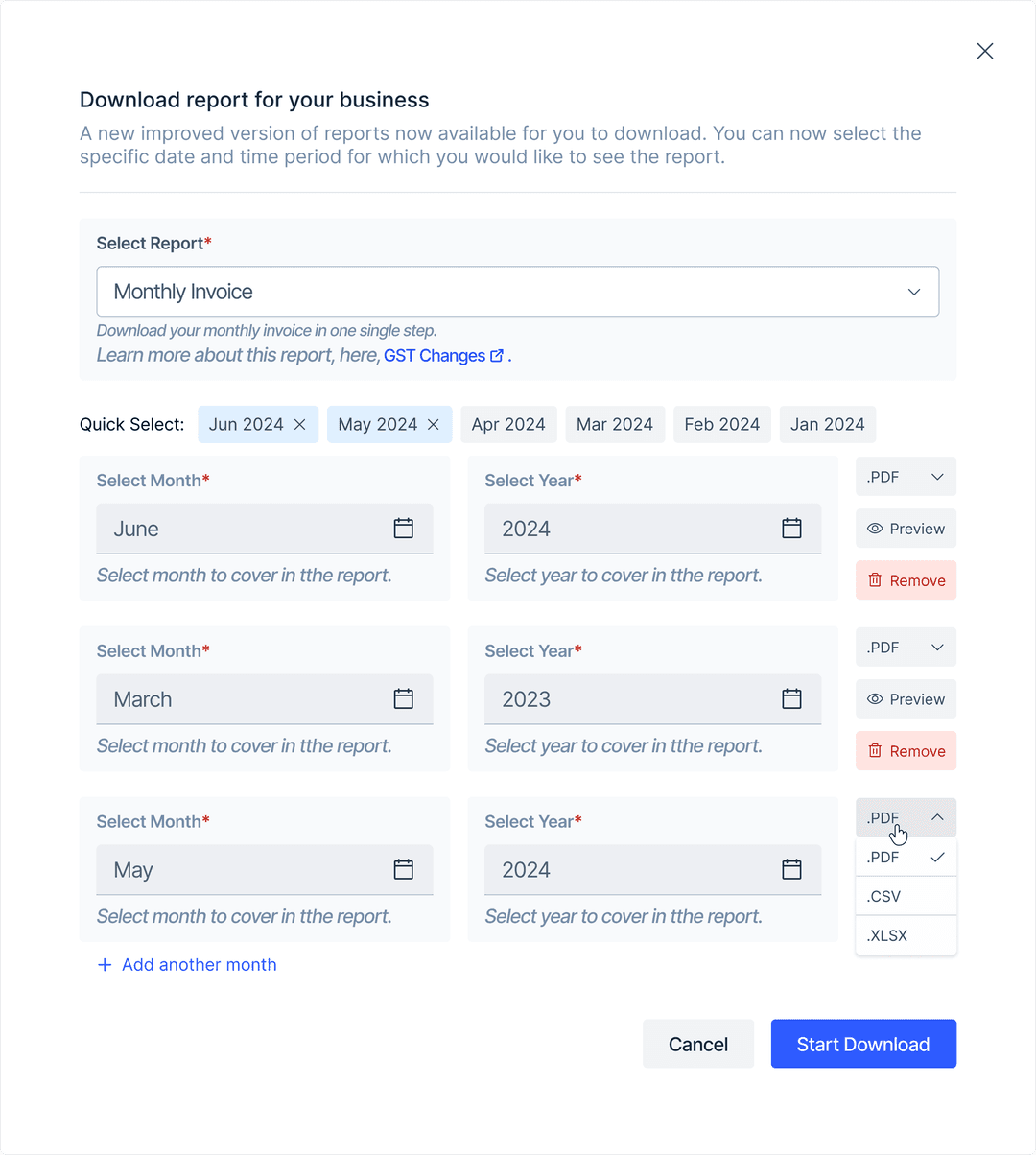Click the plus icon to add another month
The height and width of the screenshot is (1155, 1036).
coord(105,965)
